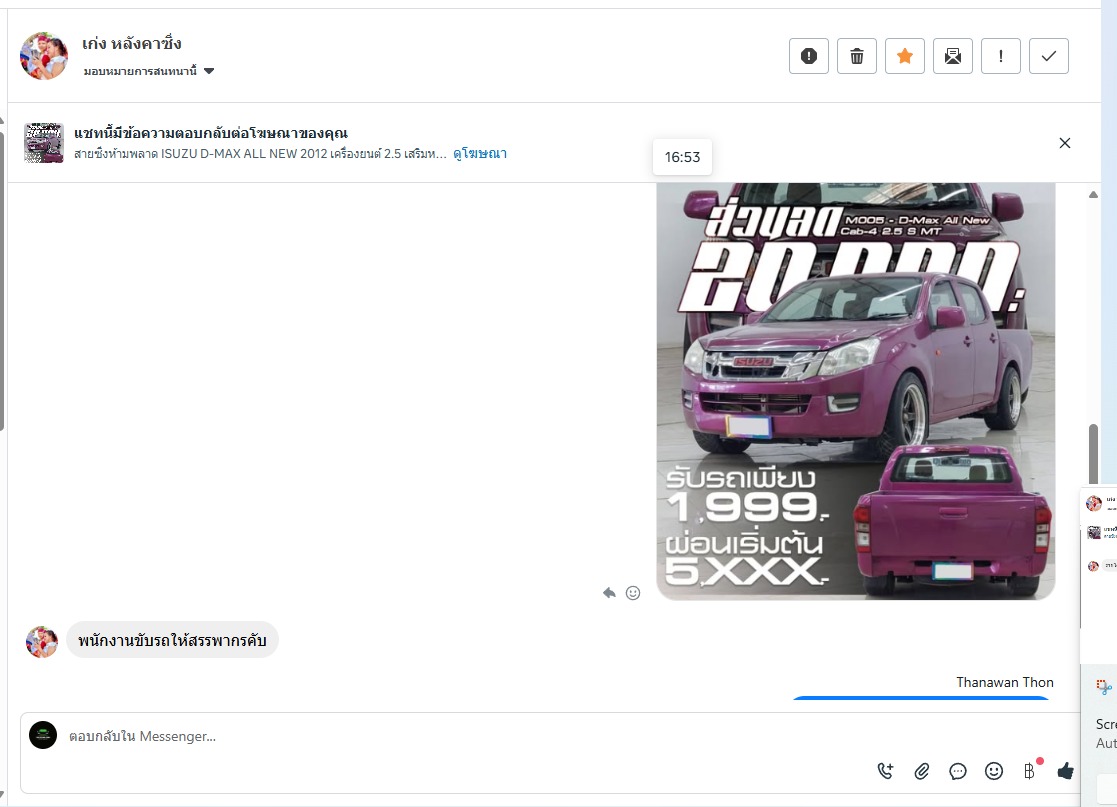Mark conversation as unread envelope icon

pos(952,56)
